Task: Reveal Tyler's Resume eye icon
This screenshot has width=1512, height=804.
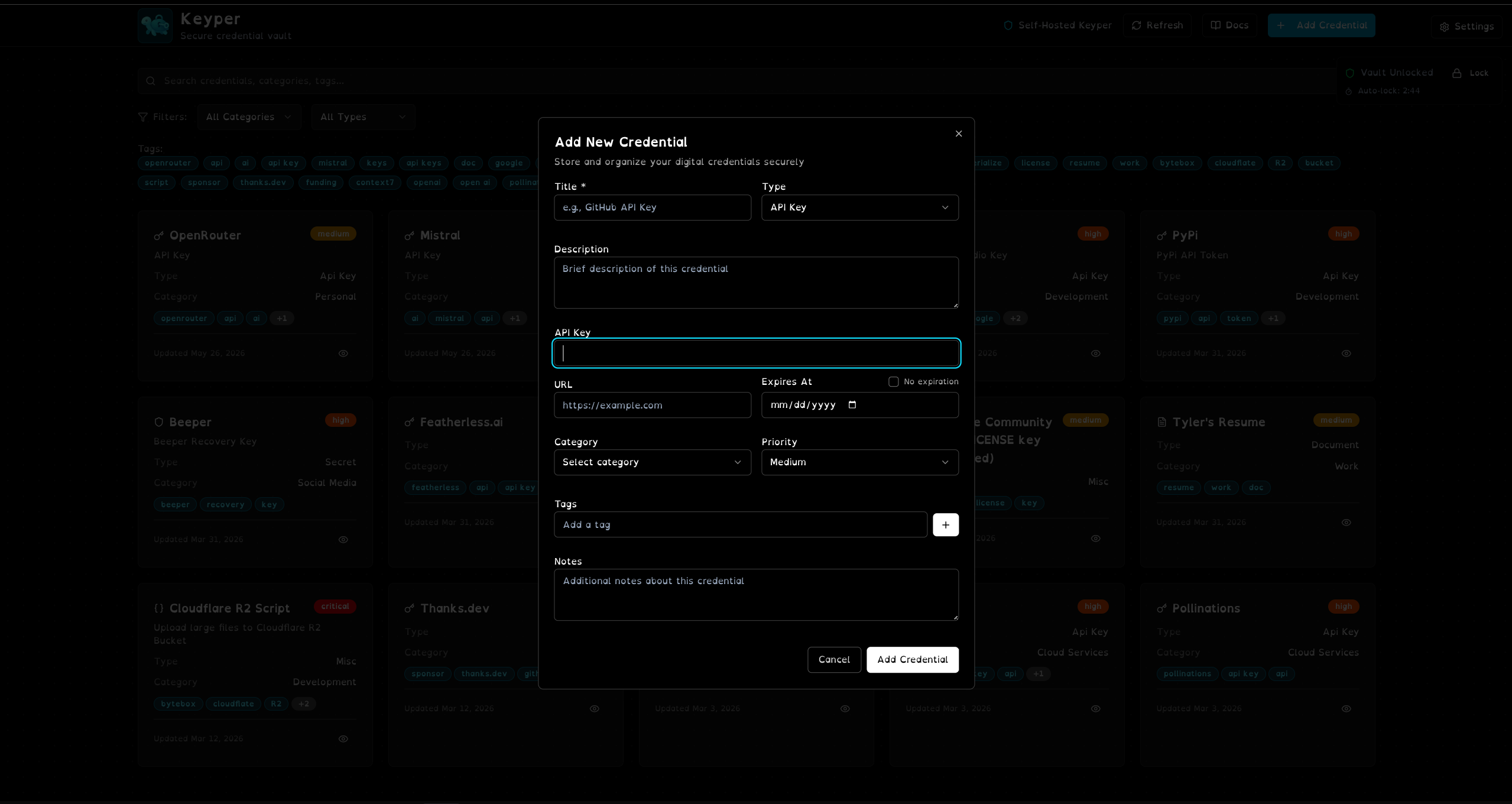Action: tap(1346, 523)
